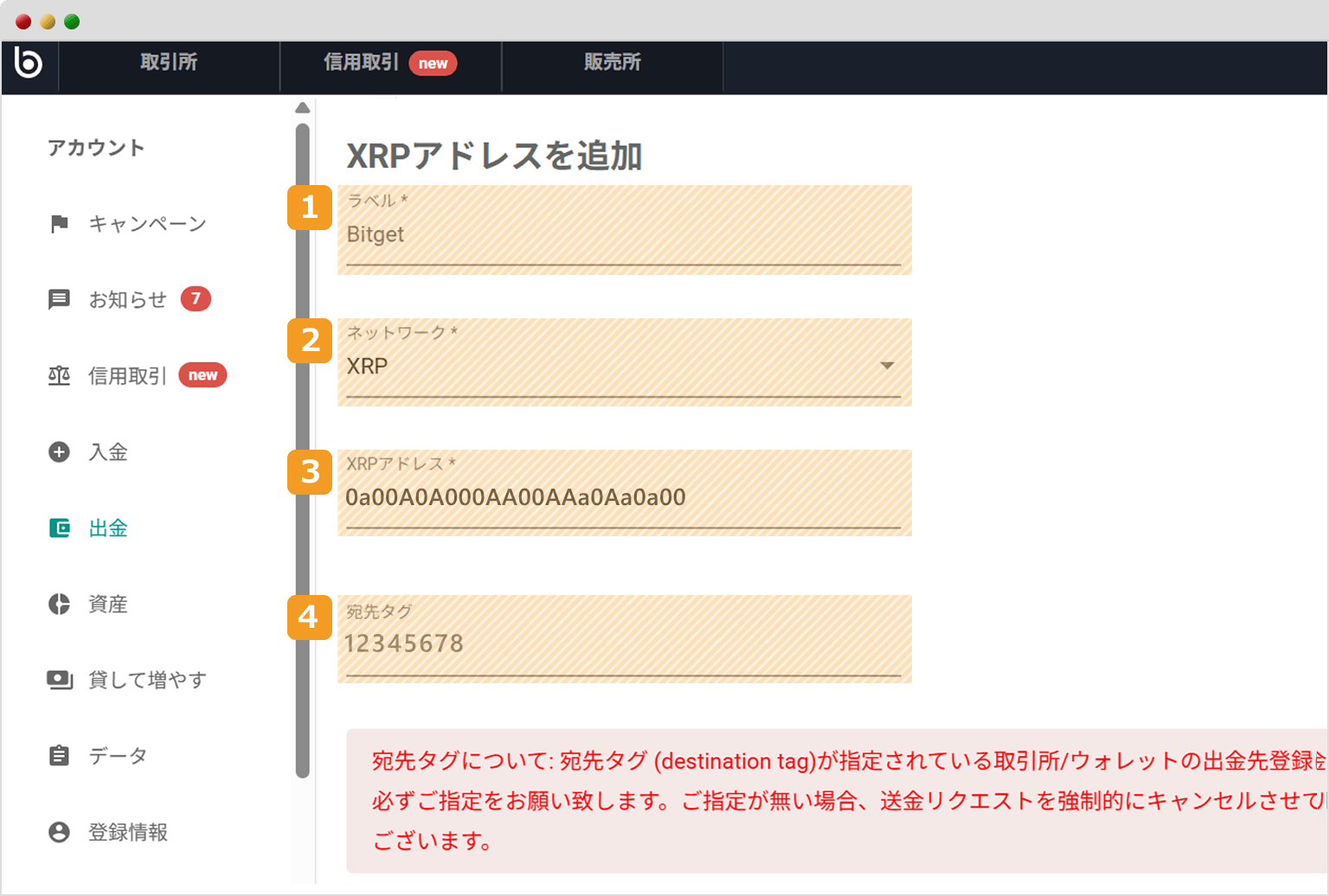Click the 信用取引 scale icon in sidebar

58,375
